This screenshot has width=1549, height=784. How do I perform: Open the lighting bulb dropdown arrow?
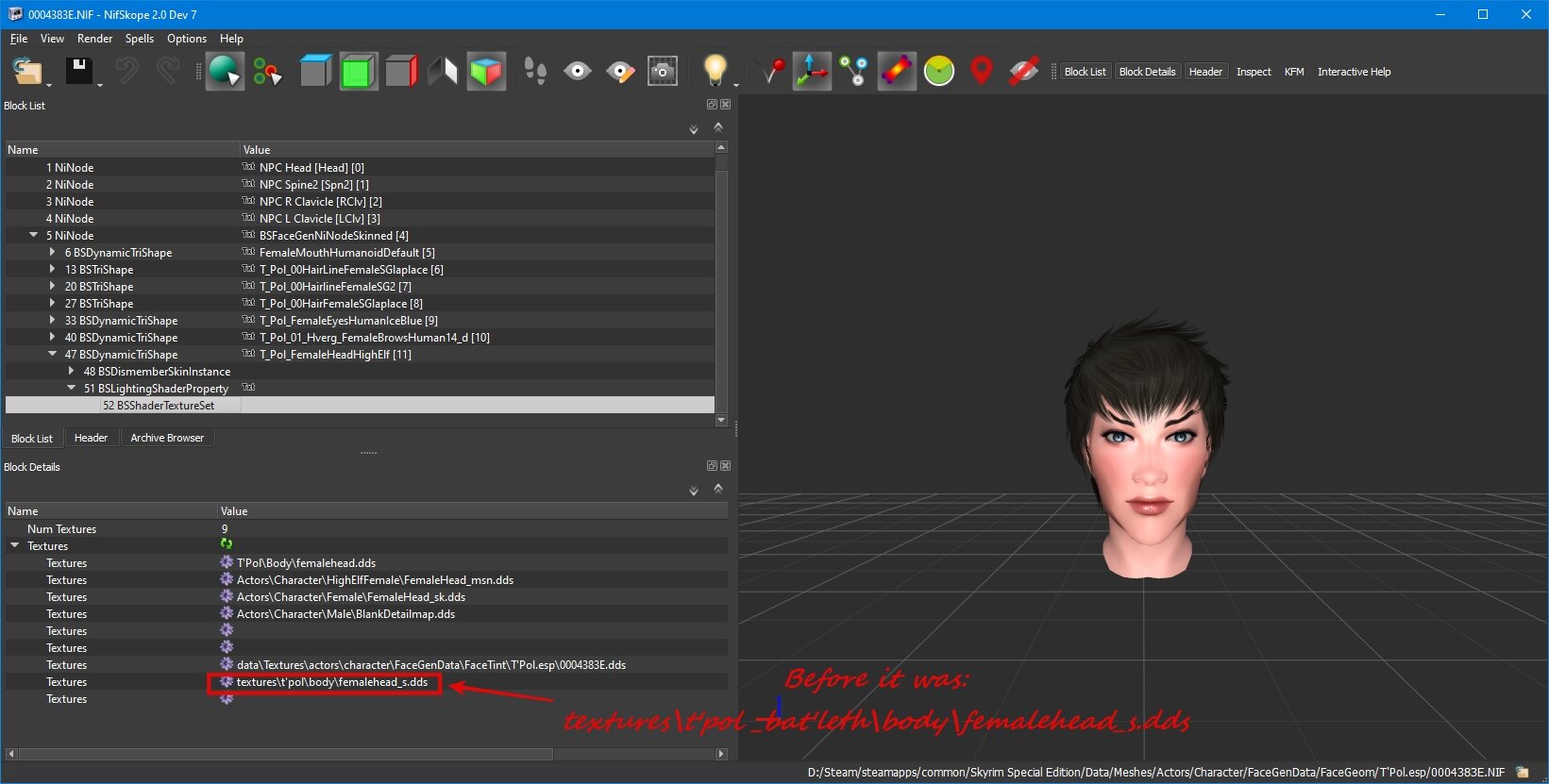click(x=735, y=85)
